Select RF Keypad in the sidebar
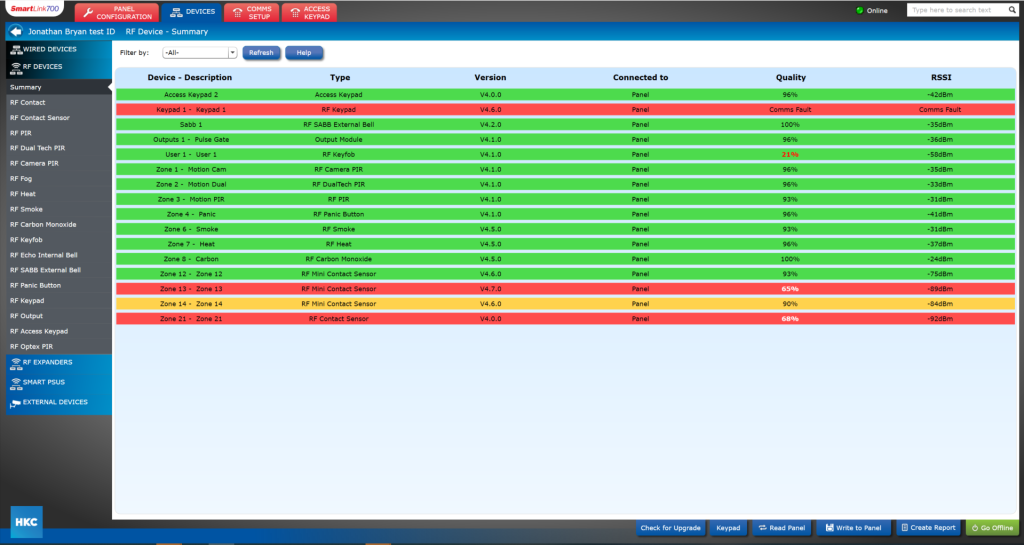This screenshot has width=1024, height=545. pos(59,301)
